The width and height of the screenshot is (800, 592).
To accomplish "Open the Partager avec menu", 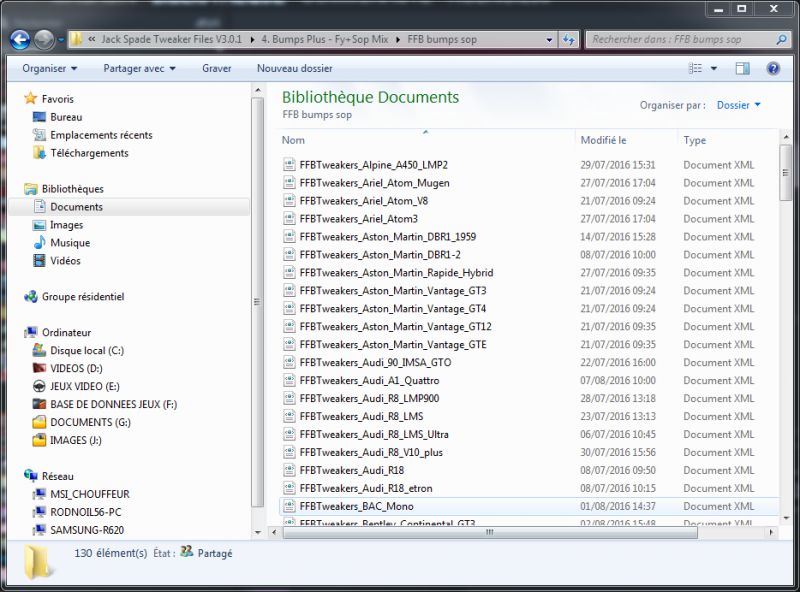I will [139, 68].
